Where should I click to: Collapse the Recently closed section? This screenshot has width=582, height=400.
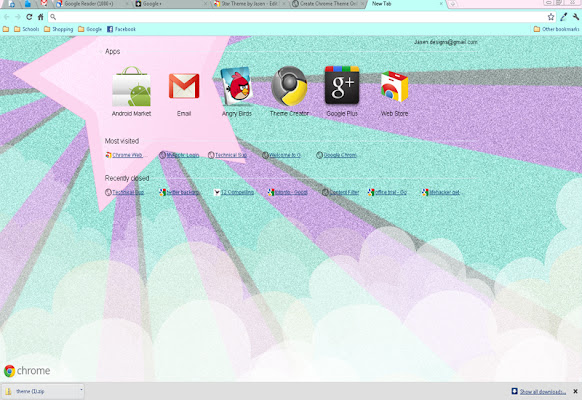coord(127,178)
